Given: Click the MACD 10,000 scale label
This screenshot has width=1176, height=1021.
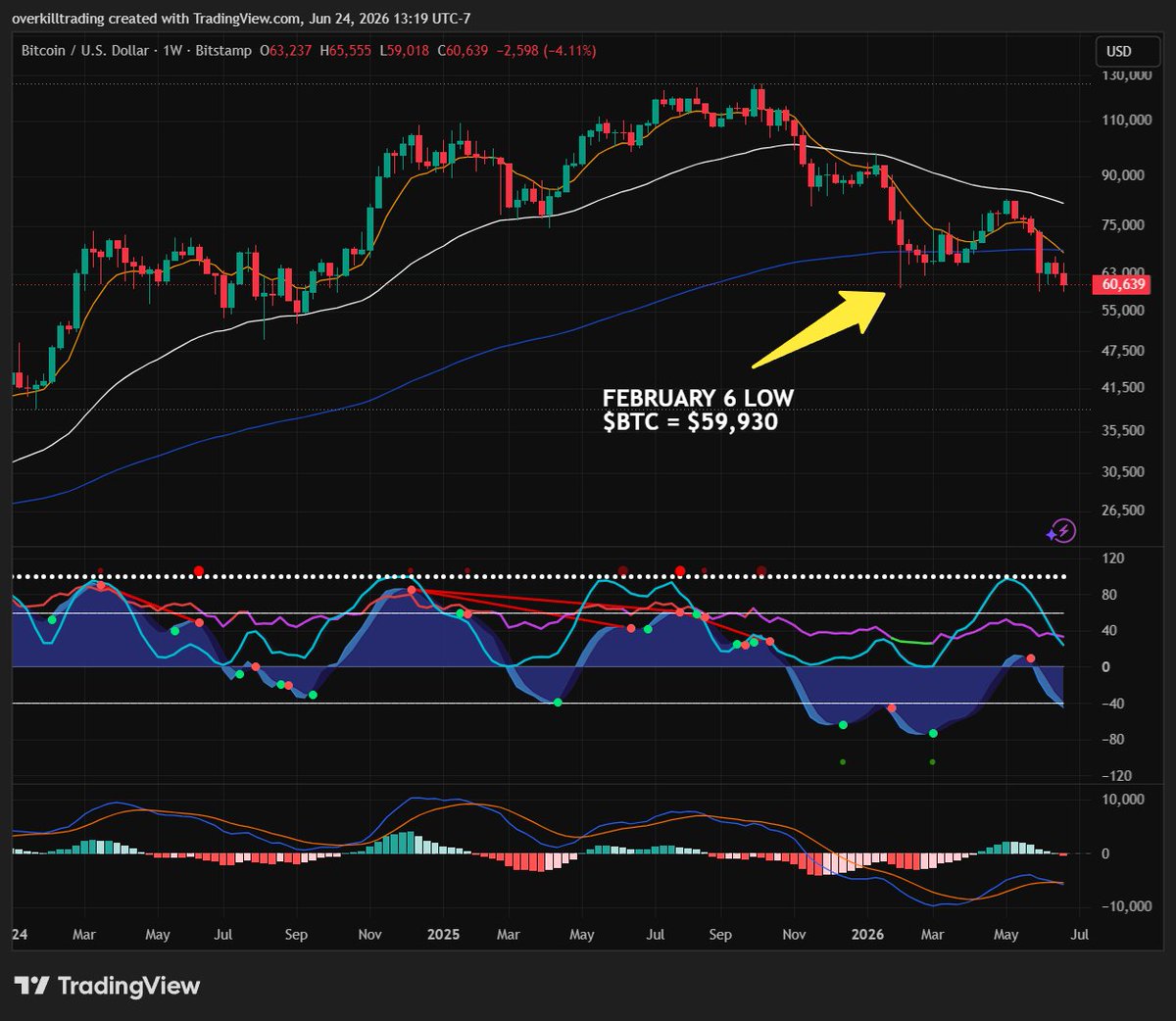Looking at the screenshot, I should [x=1123, y=800].
